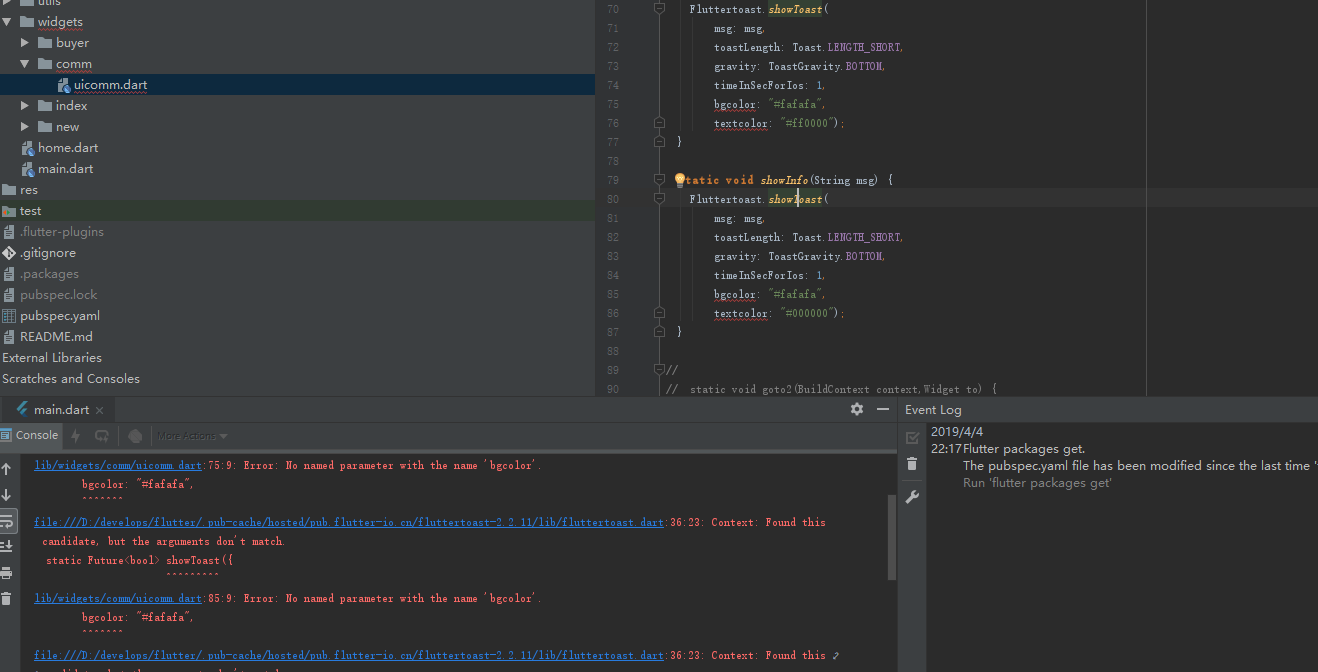This screenshot has height=672, width=1318.
Task: Click line number 88 in gutter
Action: (x=612, y=352)
